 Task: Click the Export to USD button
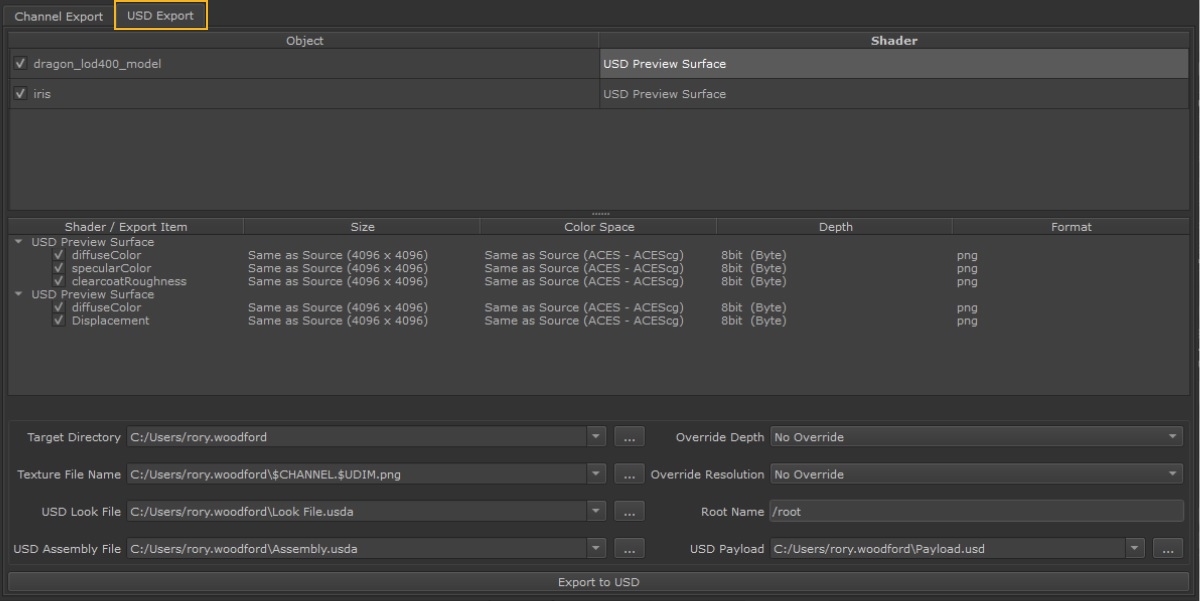coord(598,582)
